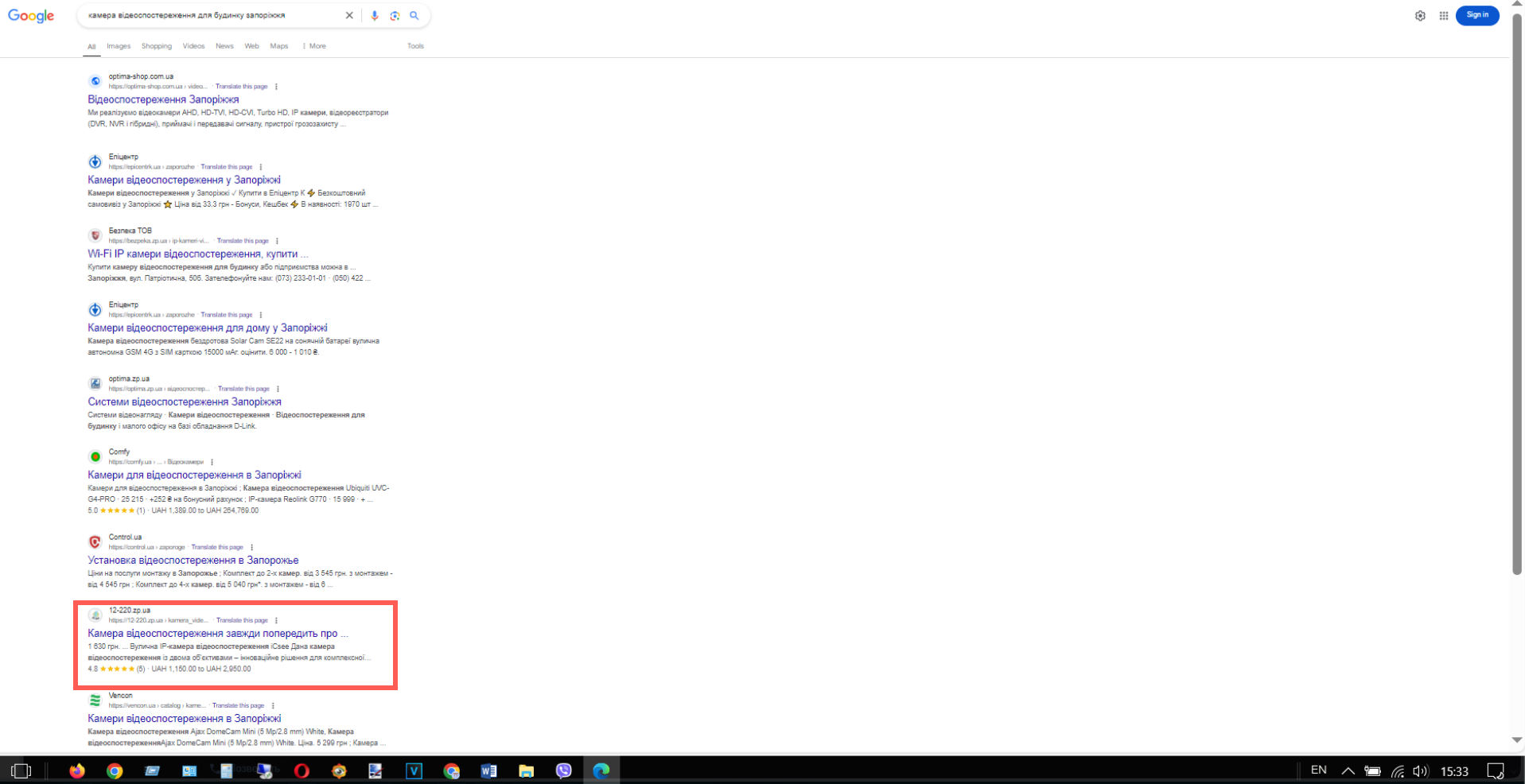Translate the optima-shop.com.ua result page
1525x784 pixels.
pos(241,87)
